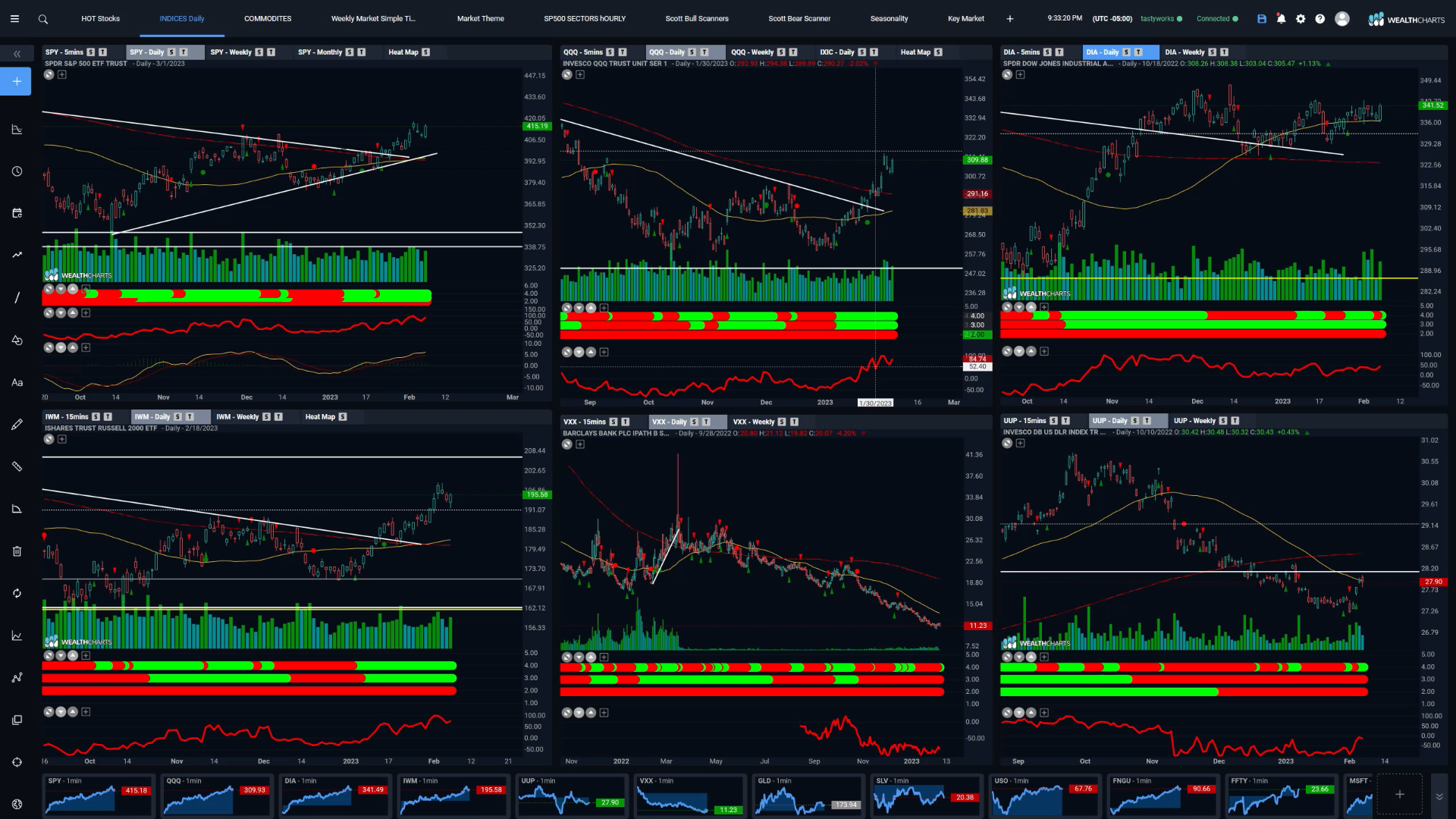This screenshot has width=1456, height=819.
Task: Open chart type icon in left sidebar
Action: click(17, 130)
